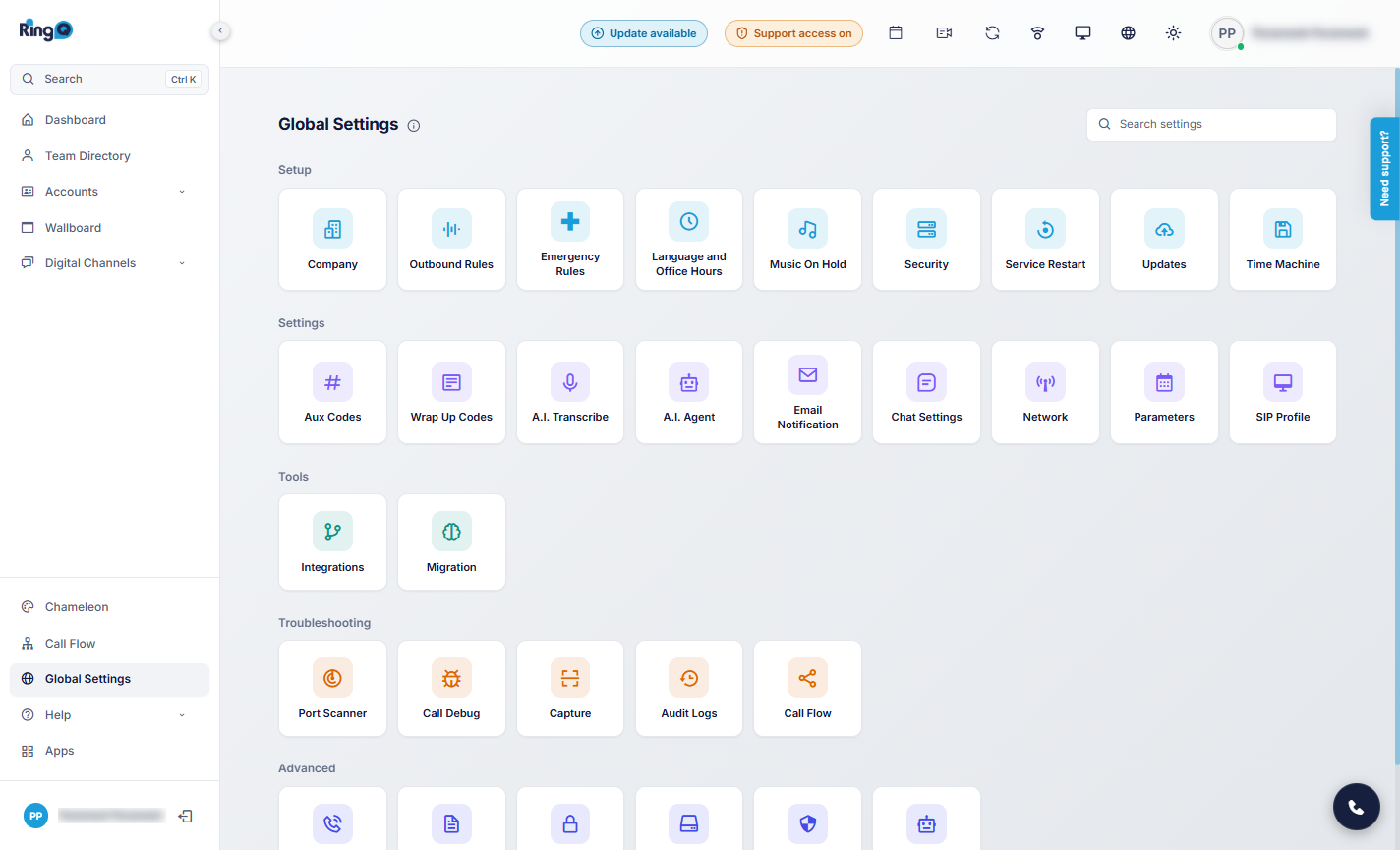Open Apps in sidebar
1400x850 pixels.
pos(109,751)
